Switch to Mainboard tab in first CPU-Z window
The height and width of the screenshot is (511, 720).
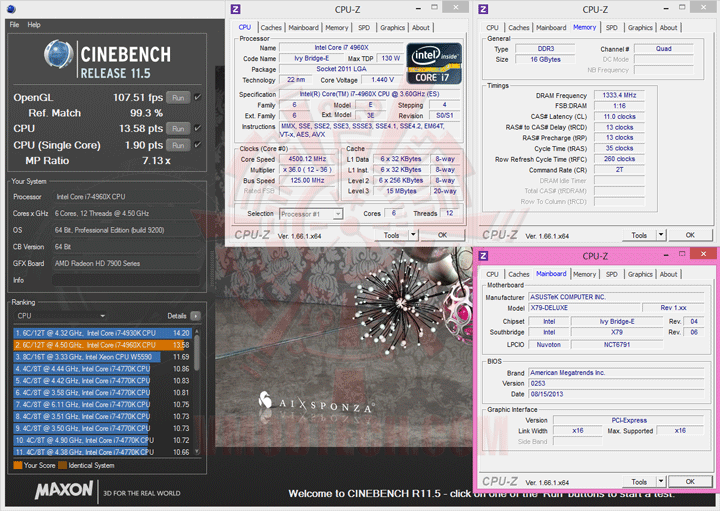(304, 28)
